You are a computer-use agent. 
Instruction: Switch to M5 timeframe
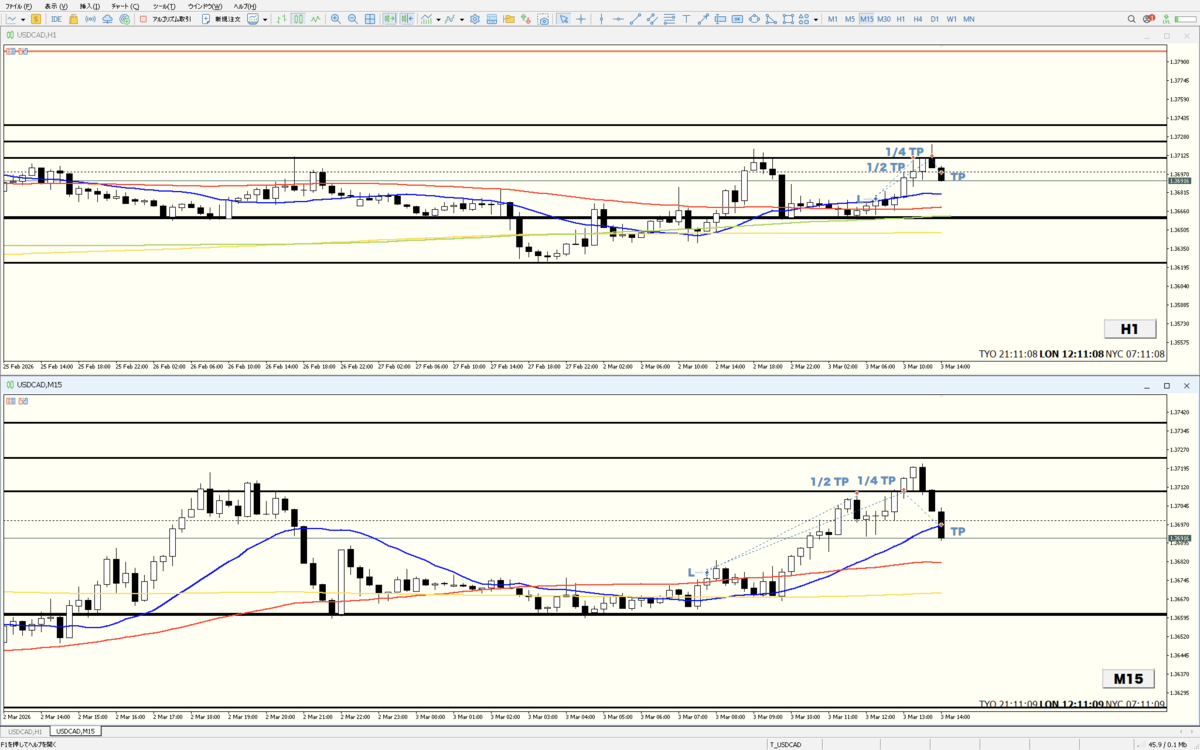click(x=849, y=19)
